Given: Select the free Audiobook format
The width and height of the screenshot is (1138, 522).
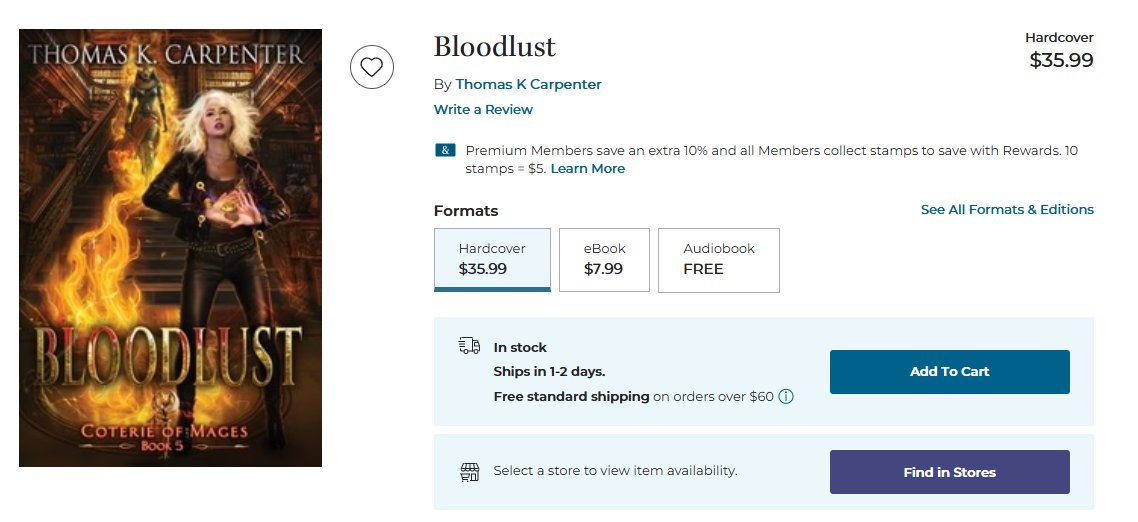Looking at the screenshot, I should point(719,260).
